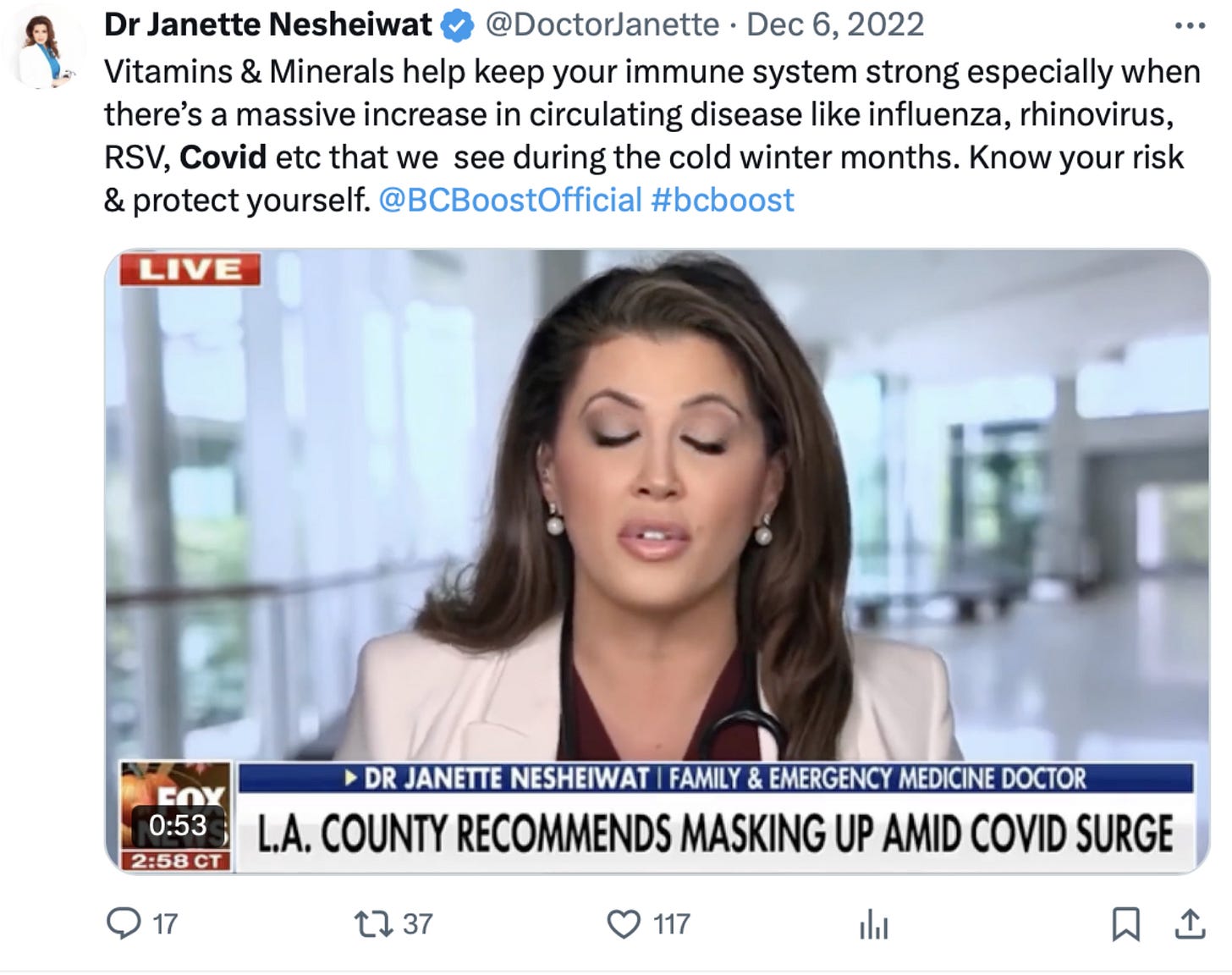The image size is (1232, 975).
Task: Play the Fox News video clip
Action: 657,561
